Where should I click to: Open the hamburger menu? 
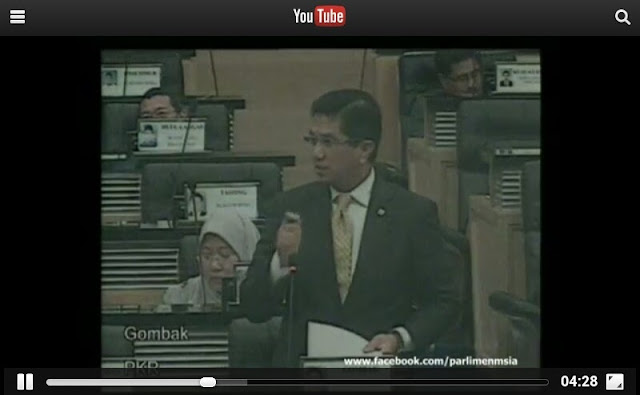[x=18, y=17]
